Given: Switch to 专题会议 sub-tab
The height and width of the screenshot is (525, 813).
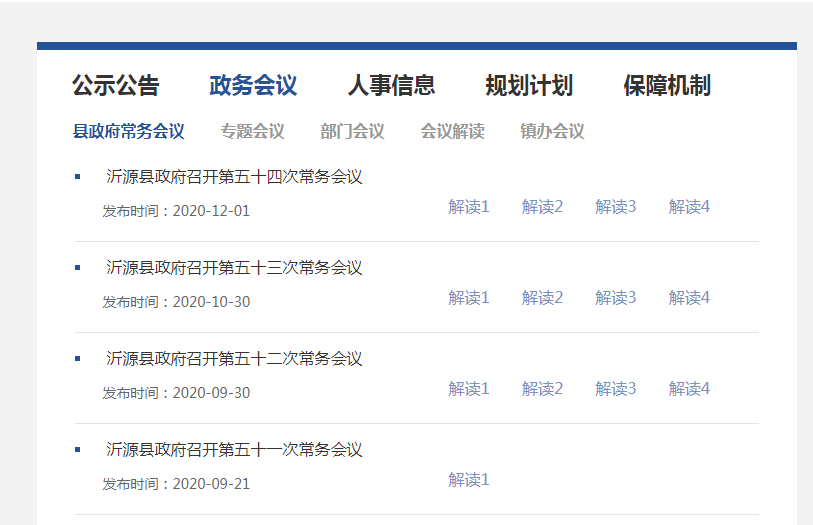Looking at the screenshot, I should 252,132.
